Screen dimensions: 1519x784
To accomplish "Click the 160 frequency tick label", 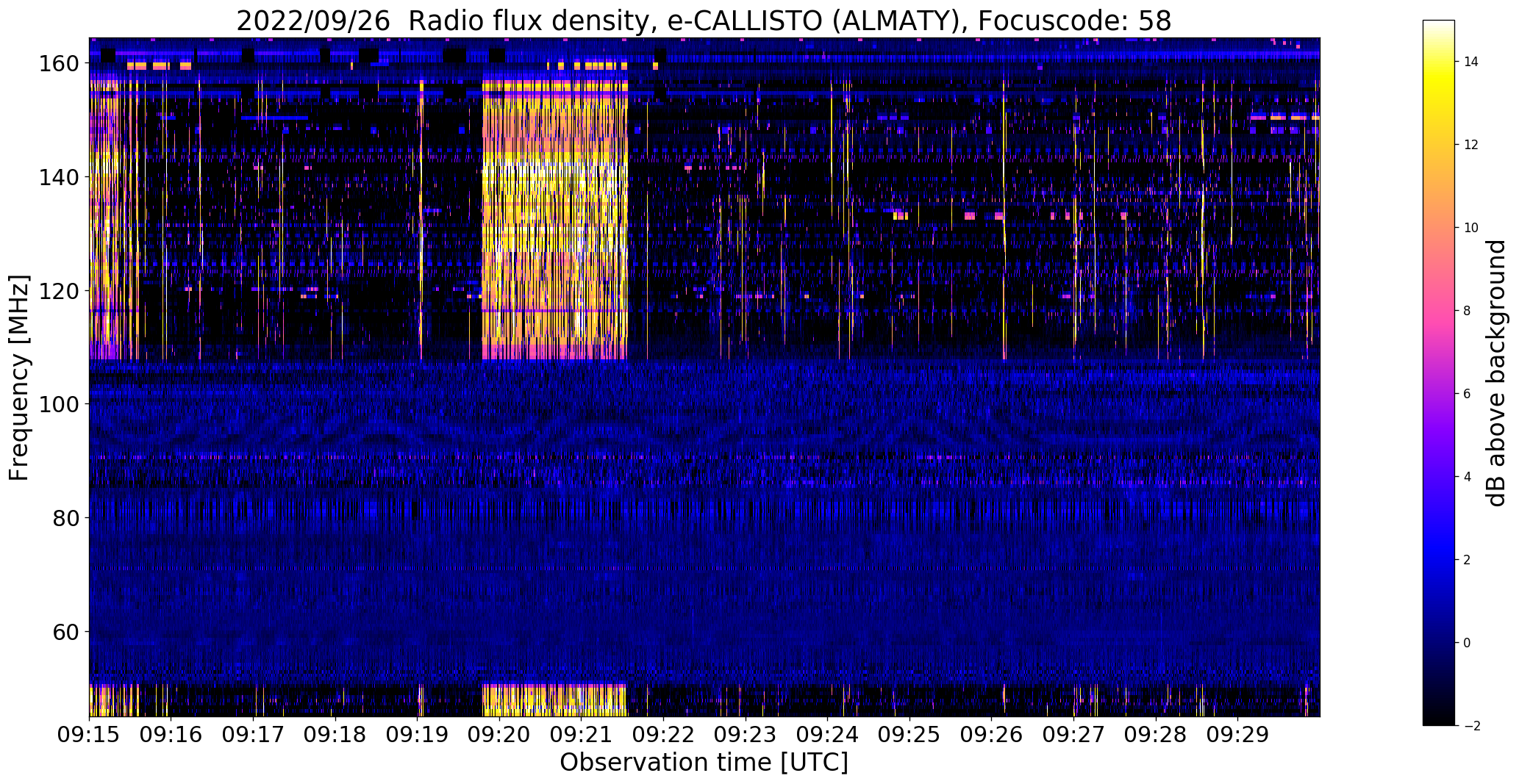I will 60,64.
